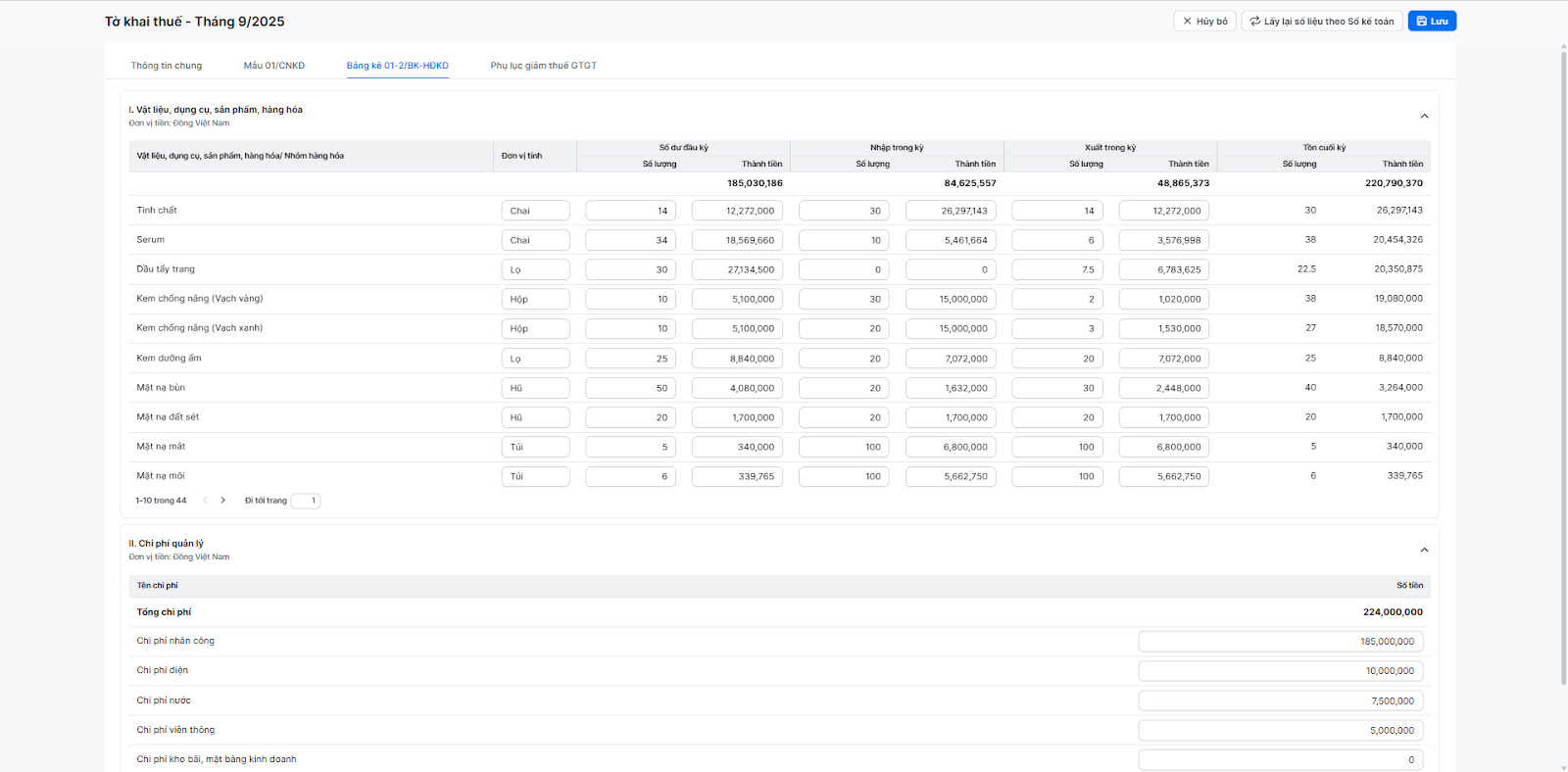
Task: Select the Bảng kê 01-2/BK-HĐKD tab
Action: [397, 66]
